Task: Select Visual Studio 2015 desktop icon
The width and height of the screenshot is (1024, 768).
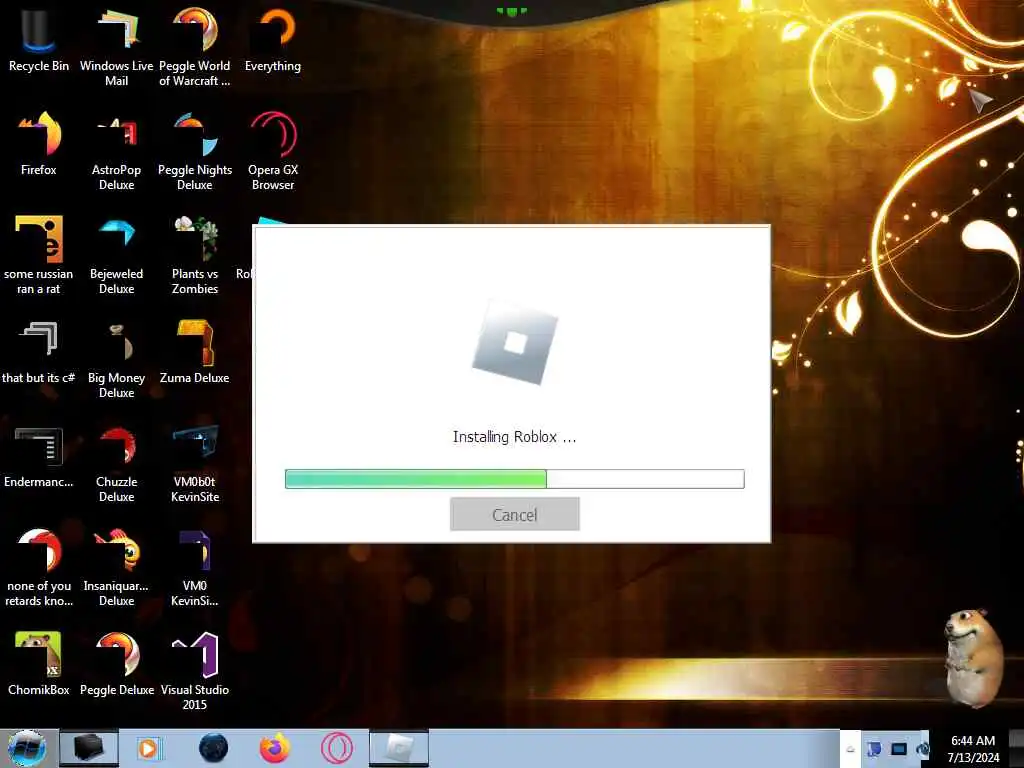Action: click(195, 671)
